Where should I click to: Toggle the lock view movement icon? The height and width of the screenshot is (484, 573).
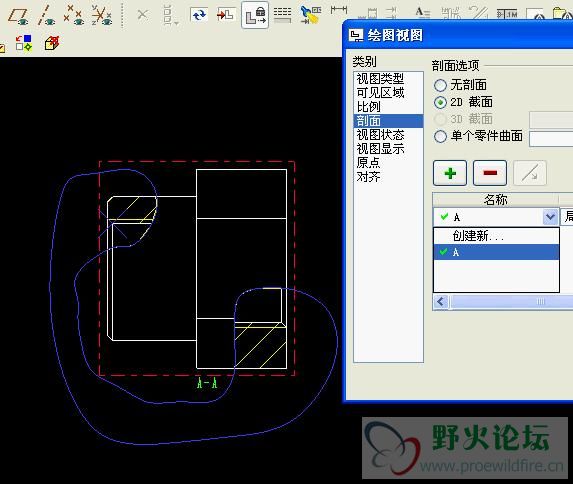click(x=255, y=15)
